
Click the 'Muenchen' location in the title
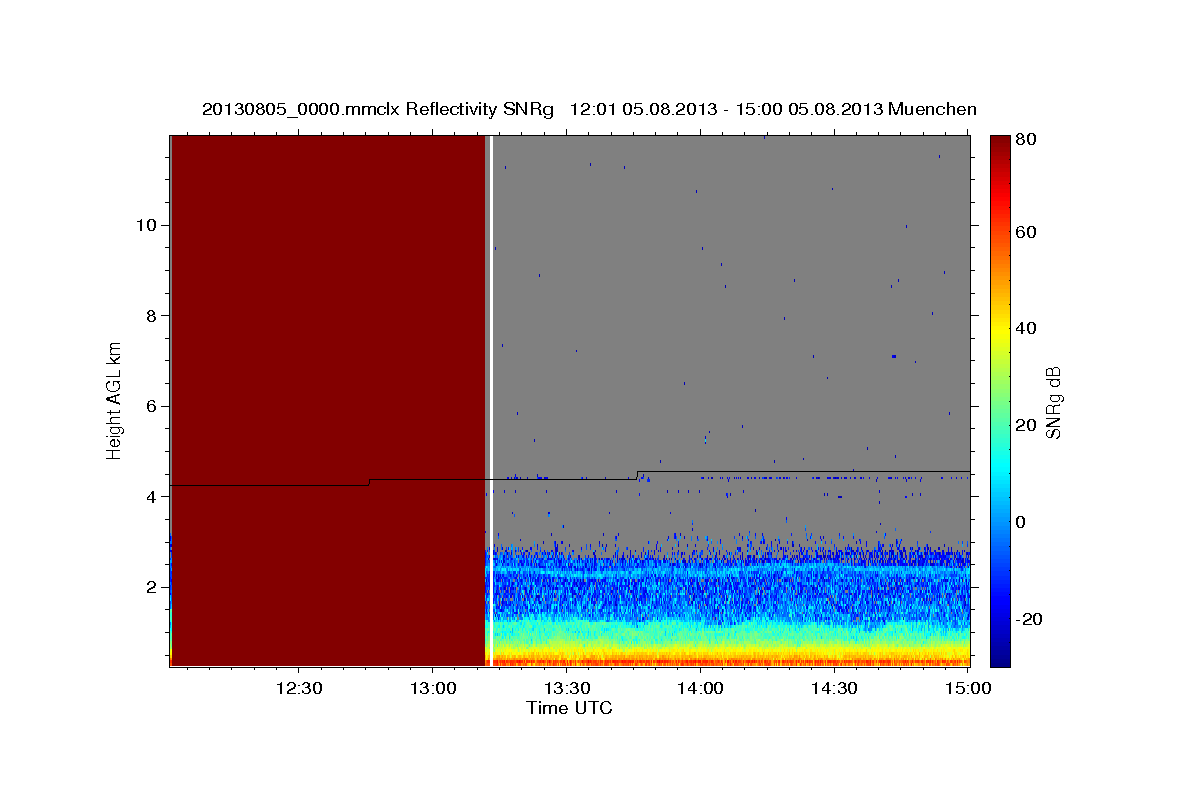click(x=932, y=109)
